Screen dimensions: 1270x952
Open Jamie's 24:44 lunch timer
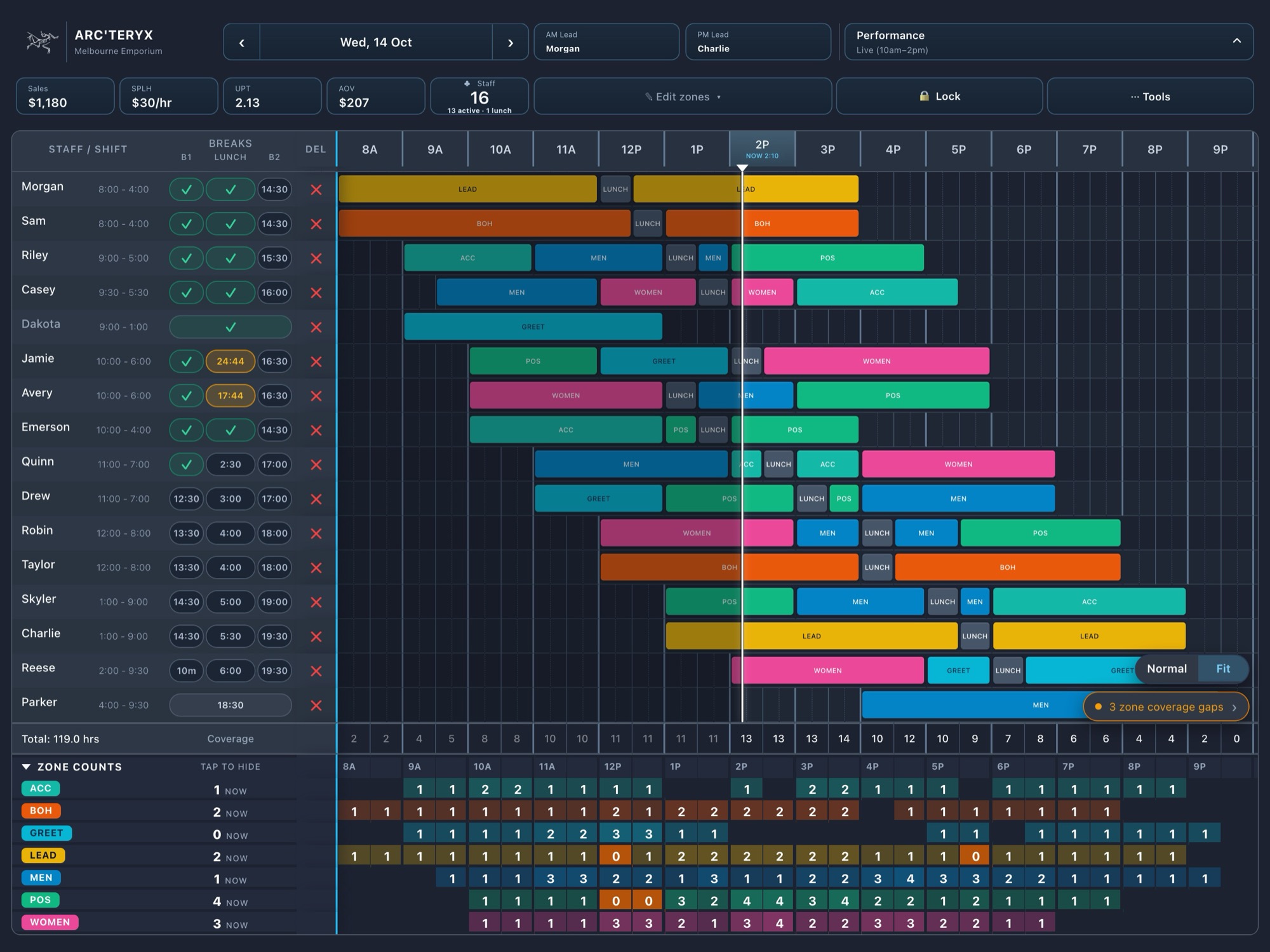[x=231, y=361]
